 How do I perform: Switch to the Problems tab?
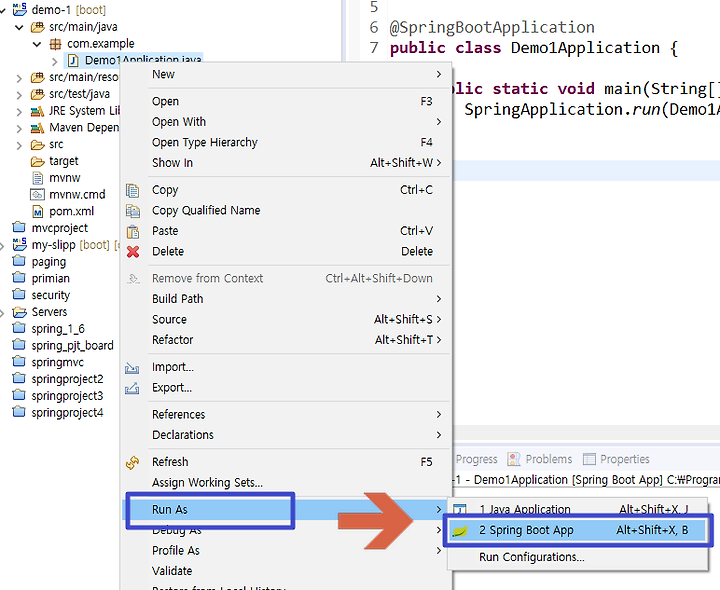pyautogui.click(x=540, y=459)
